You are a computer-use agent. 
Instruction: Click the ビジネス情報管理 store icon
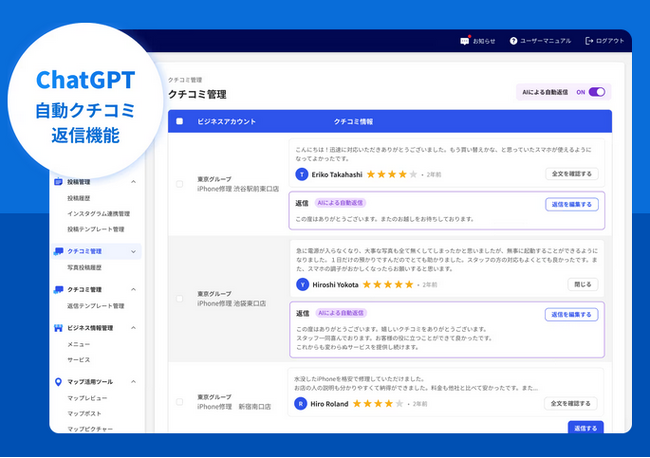pyautogui.click(x=58, y=328)
